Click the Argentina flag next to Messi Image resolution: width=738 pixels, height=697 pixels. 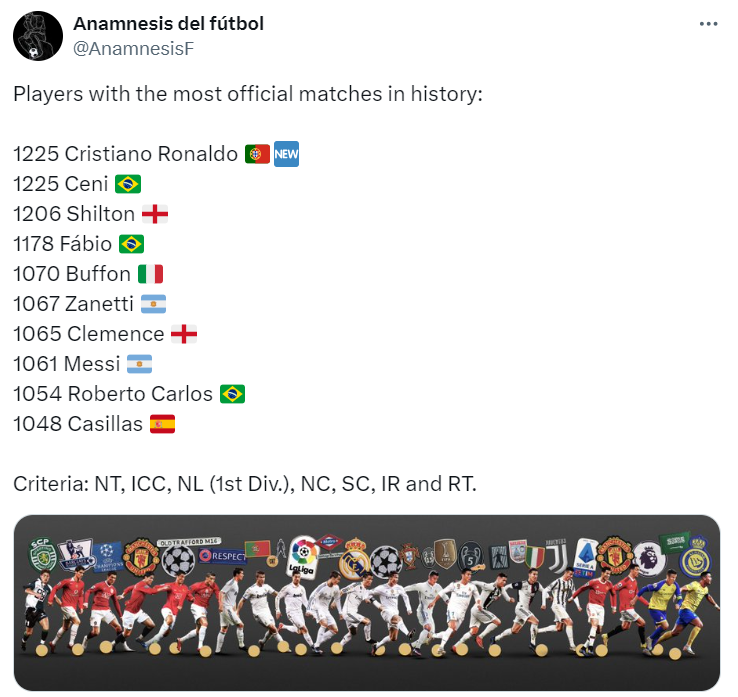pyautogui.click(x=138, y=364)
